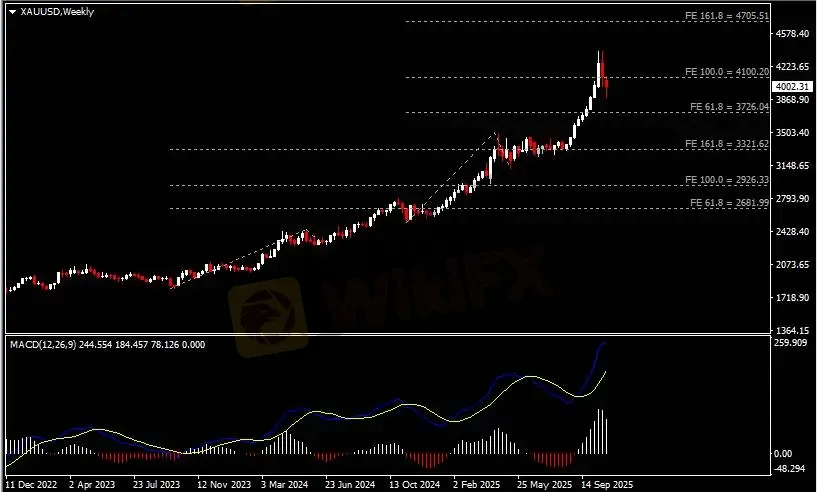817x492 pixels.
Task: Select the FE 100.0 = 4100.20 label
Action: [727, 72]
